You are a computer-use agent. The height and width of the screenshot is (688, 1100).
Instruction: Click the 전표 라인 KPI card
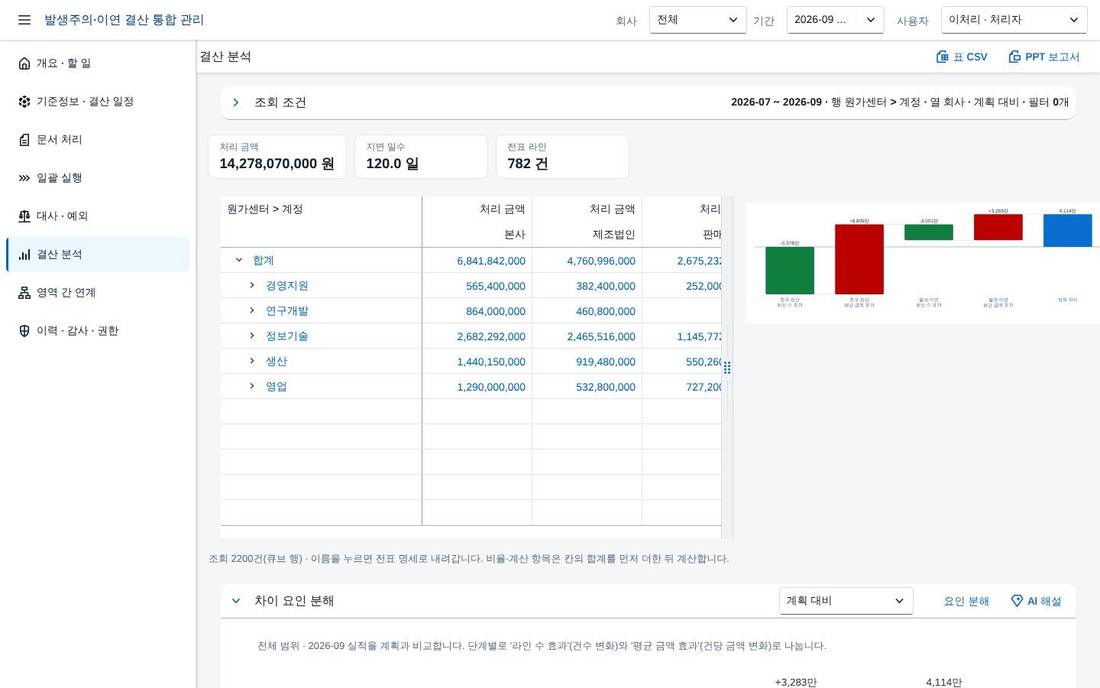tap(563, 156)
